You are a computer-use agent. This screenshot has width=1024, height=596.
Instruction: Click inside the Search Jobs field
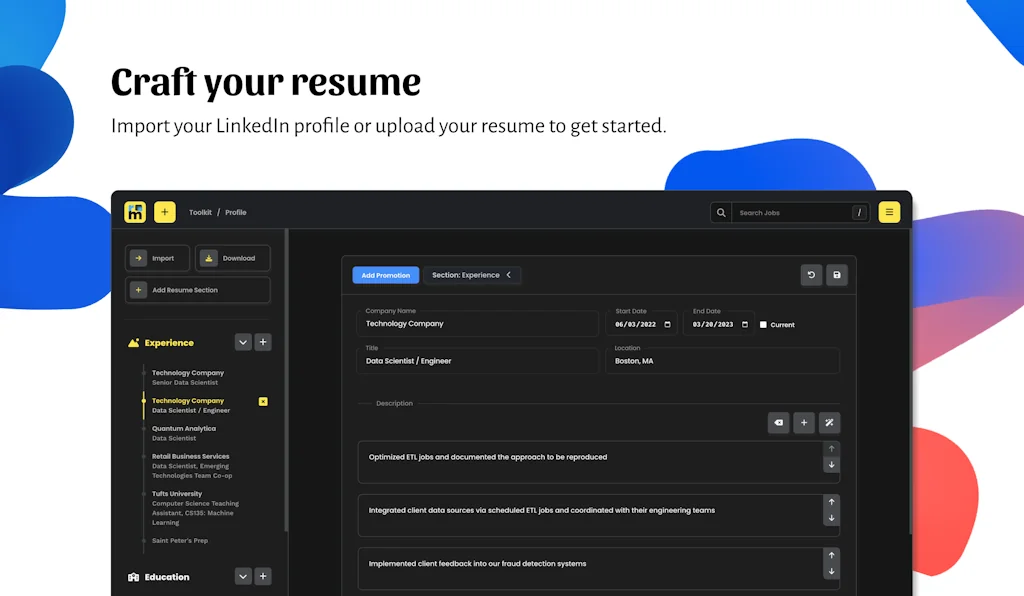point(790,212)
